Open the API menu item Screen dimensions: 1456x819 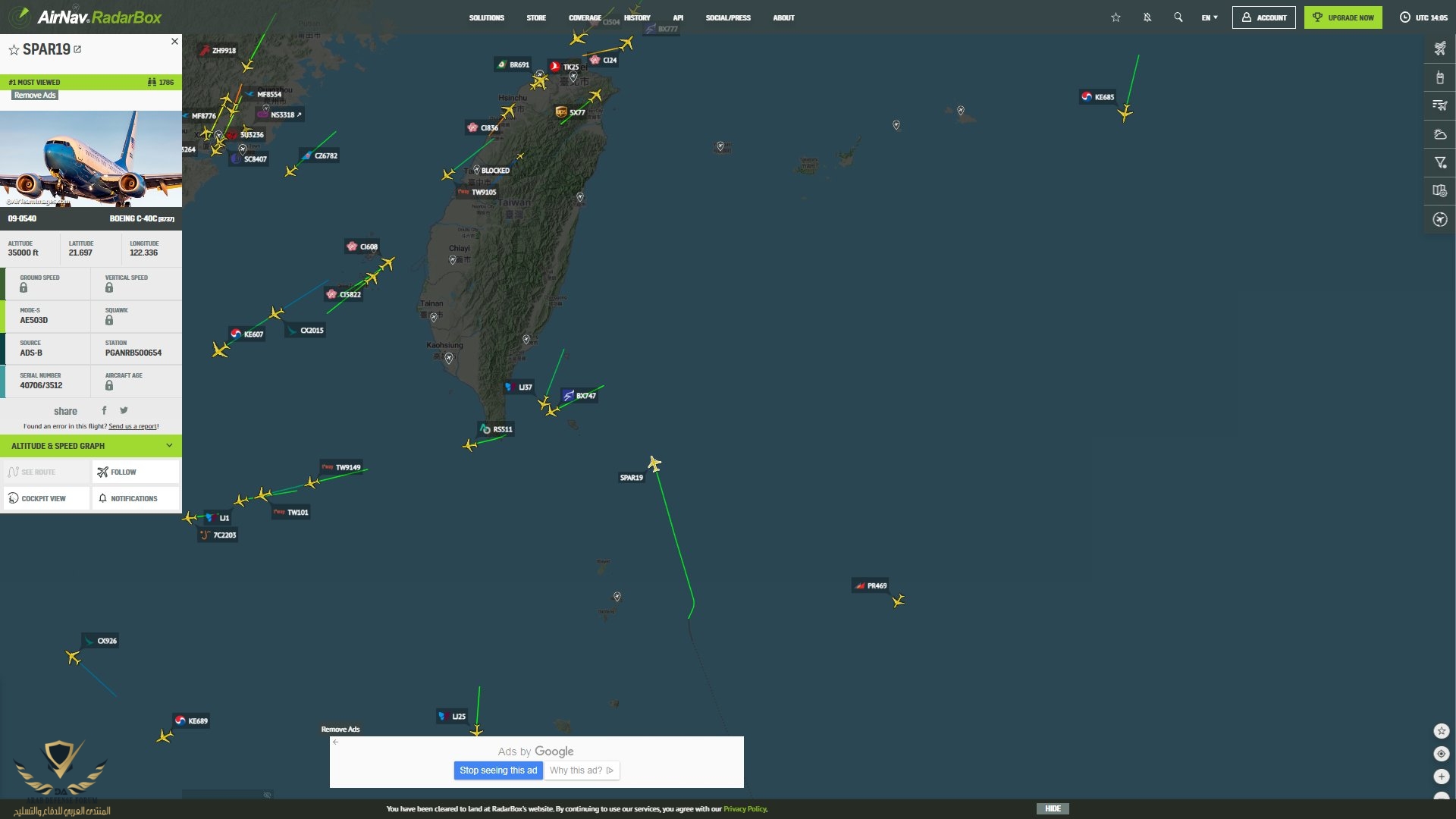pos(678,17)
